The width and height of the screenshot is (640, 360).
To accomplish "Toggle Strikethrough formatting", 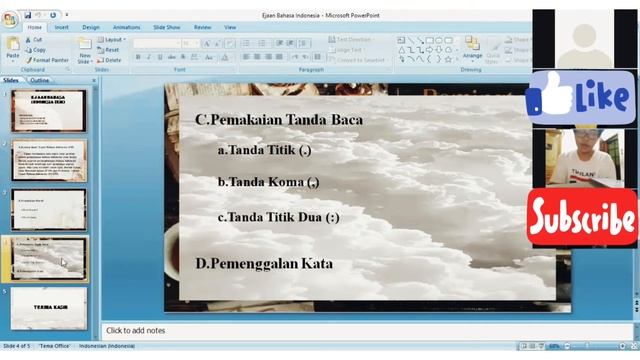I will 171,57.
